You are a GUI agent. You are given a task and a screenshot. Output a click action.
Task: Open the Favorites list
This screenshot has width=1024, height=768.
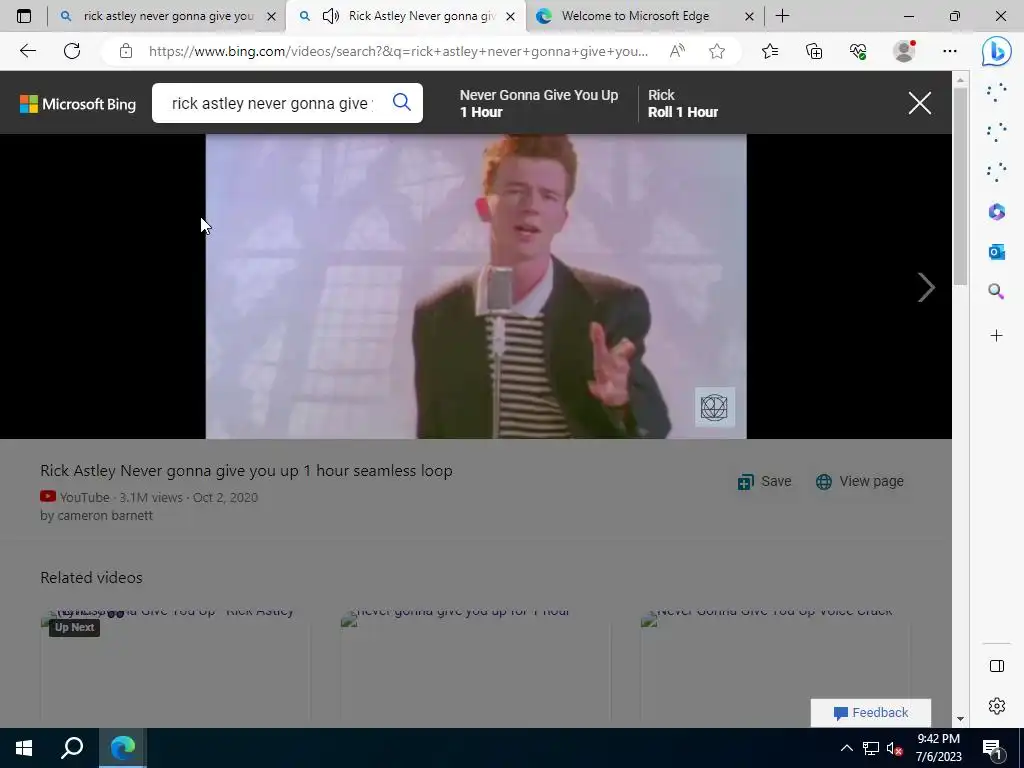pyautogui.click(x=770, y=51)
